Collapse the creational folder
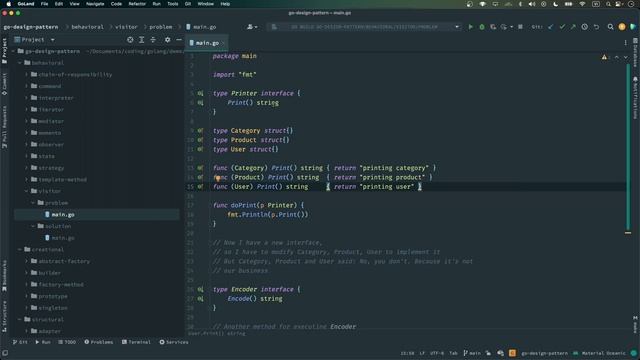Viewport: 640px width, 360px height. tap(20, 249)
